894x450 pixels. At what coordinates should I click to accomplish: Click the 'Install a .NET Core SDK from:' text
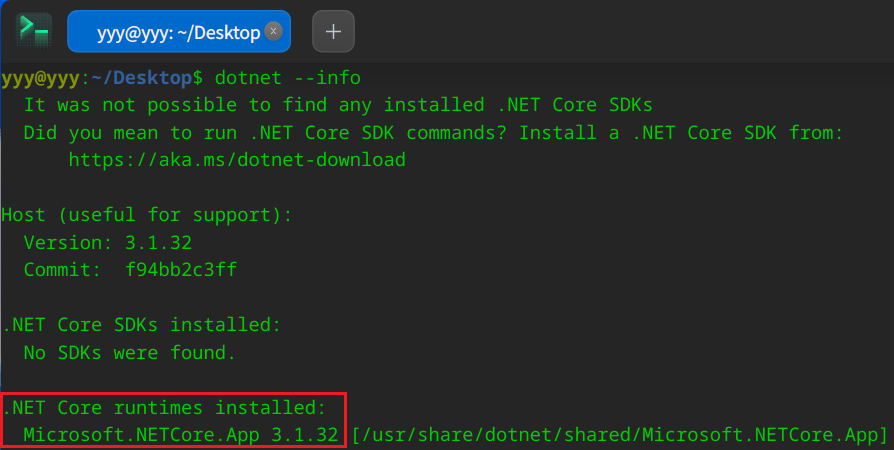(681, 132)
